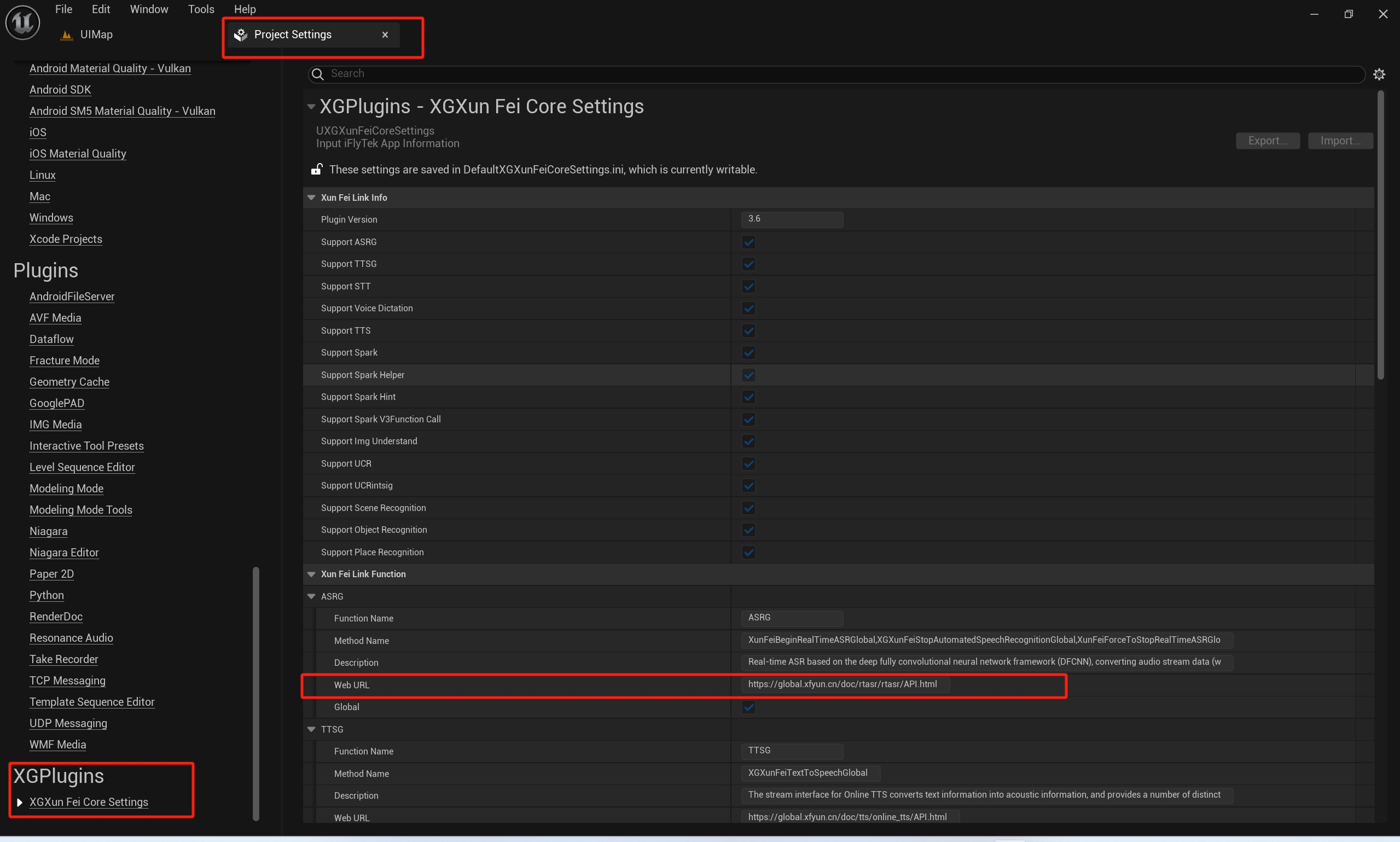Image resolution: width=1400 pixels, height=842 pixels.
Task: Disable Support Spark V3Function Call
Action: pos(748,419)
